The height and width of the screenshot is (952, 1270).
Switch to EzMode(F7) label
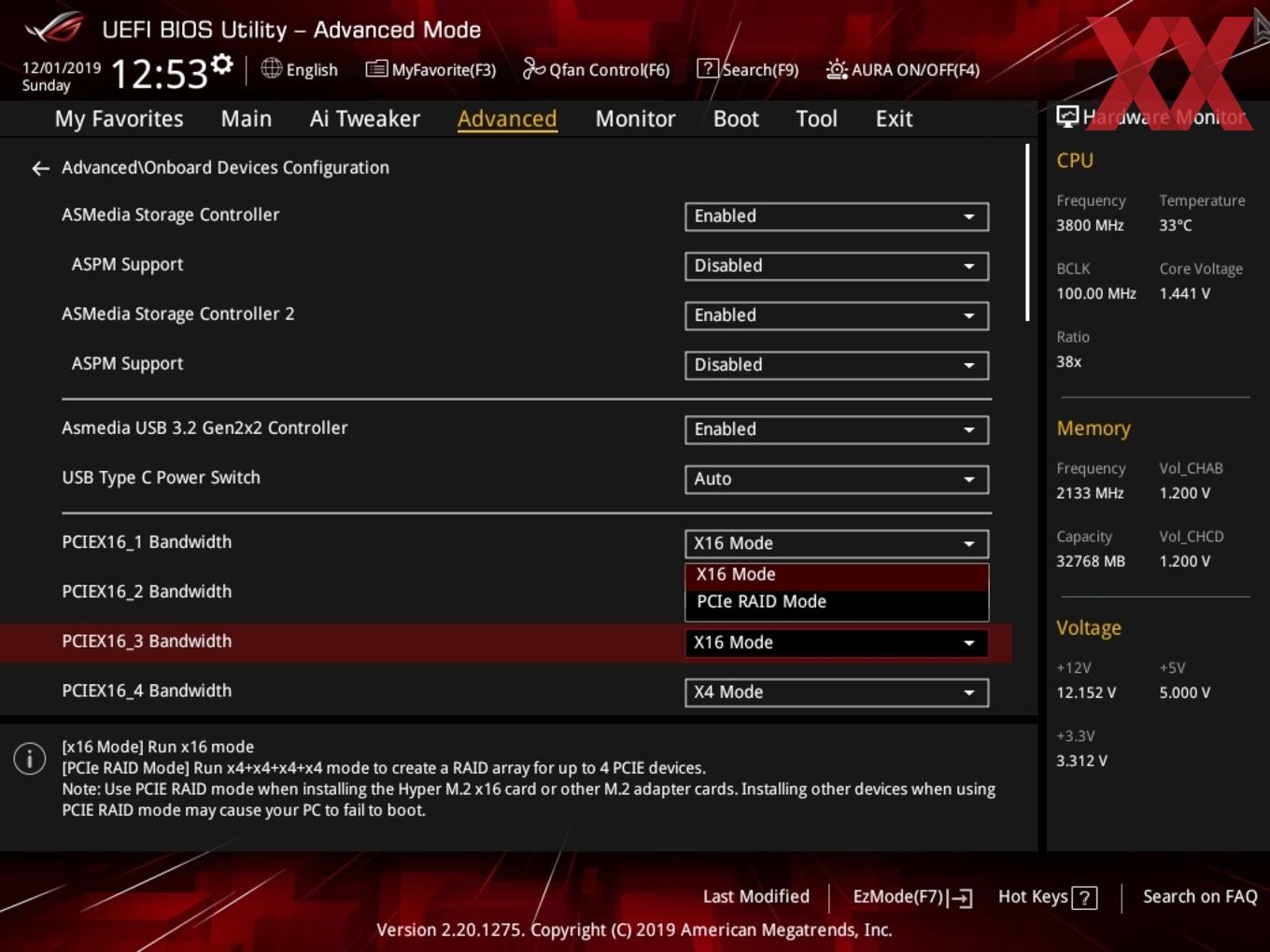click(898, 897)
